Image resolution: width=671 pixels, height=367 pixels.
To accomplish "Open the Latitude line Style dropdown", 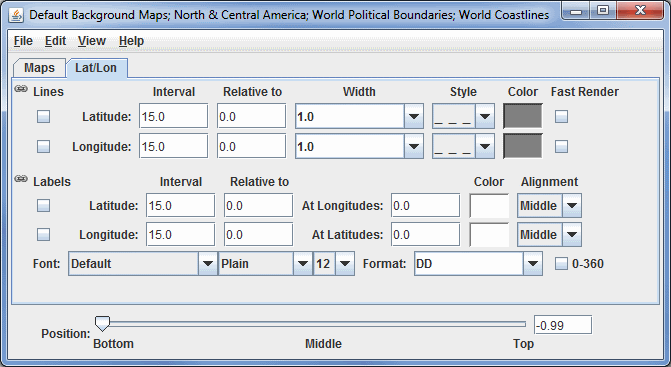I will (x=484, y=116).
